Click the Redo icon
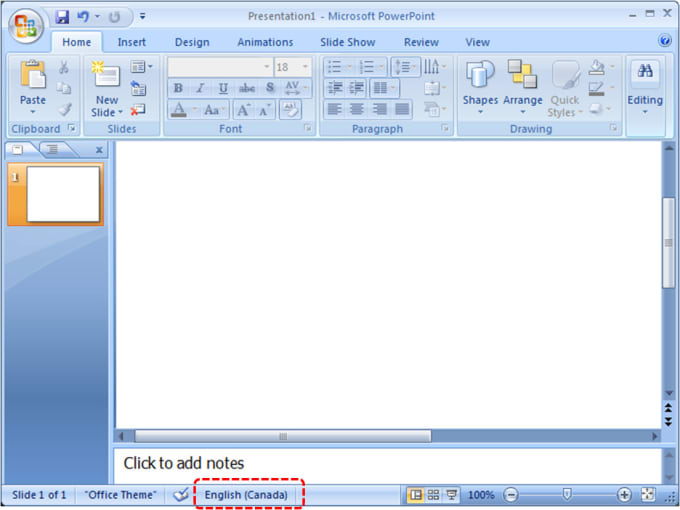The width and height of the screenshot is (680, 510). click(x=114, y=17)
